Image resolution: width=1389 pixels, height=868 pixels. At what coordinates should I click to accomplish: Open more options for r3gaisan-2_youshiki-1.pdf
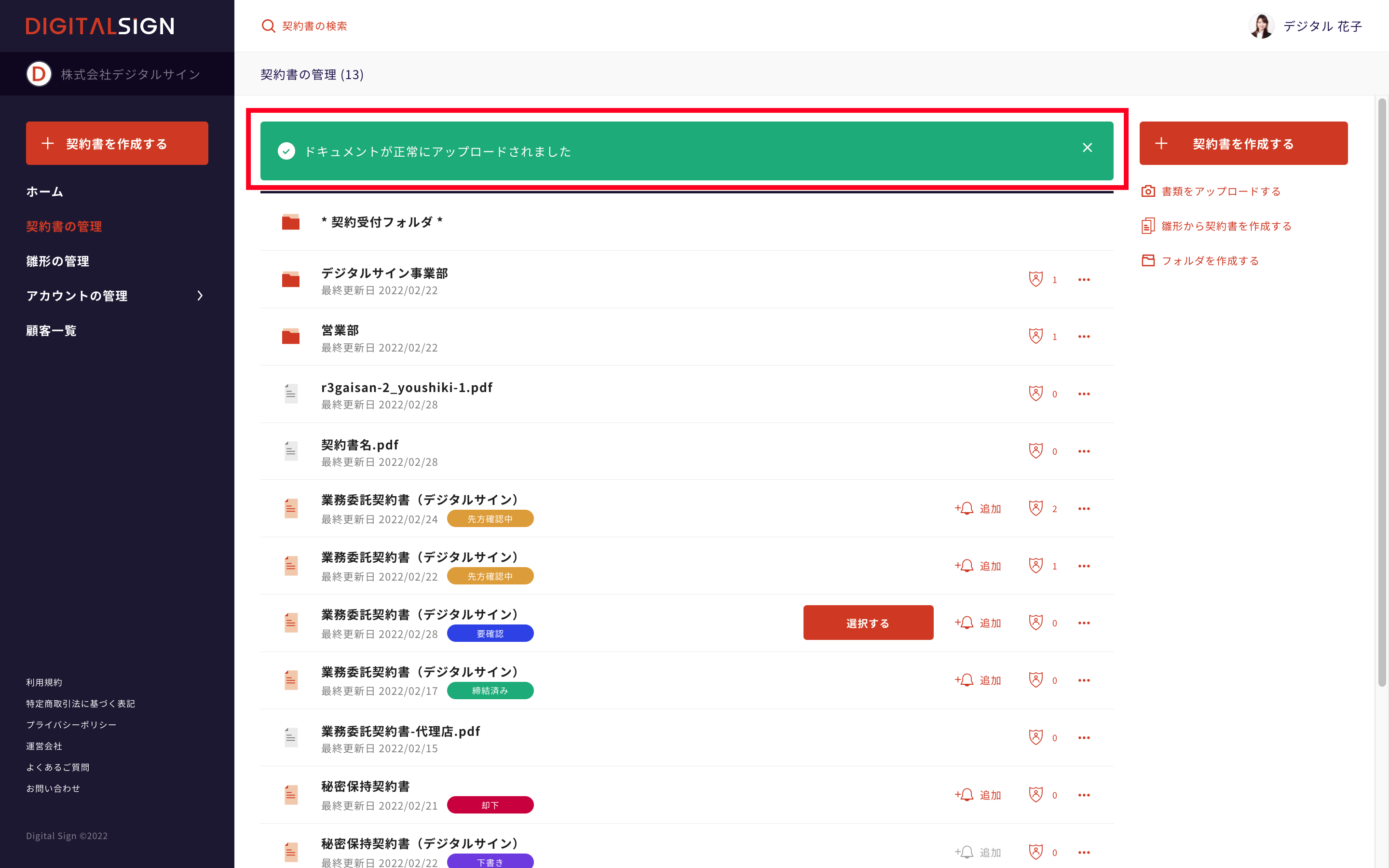pyautogui.click(x=1084, y=394)
